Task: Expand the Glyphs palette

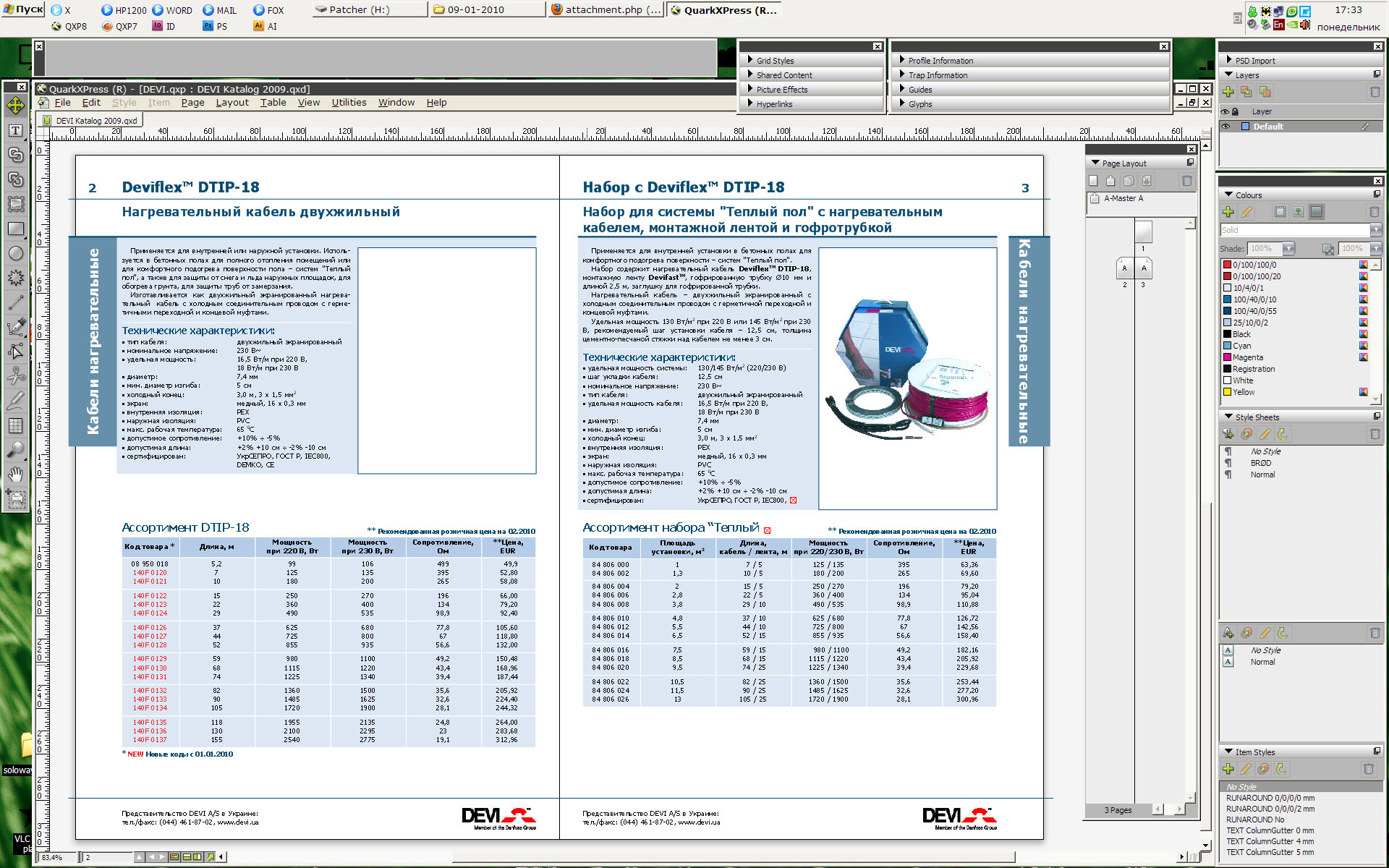Action: click(902, 103)
